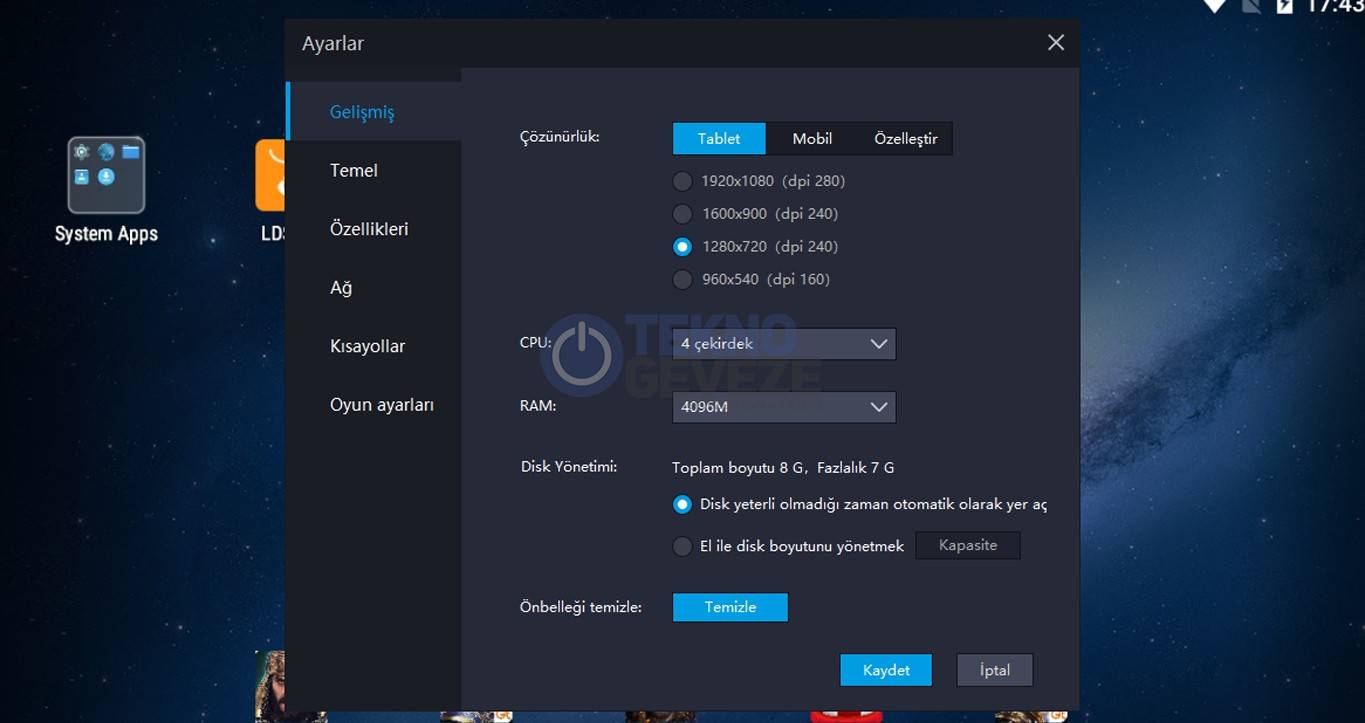
Task: Open the RAM size dropdown
Action: coord(783,407)
